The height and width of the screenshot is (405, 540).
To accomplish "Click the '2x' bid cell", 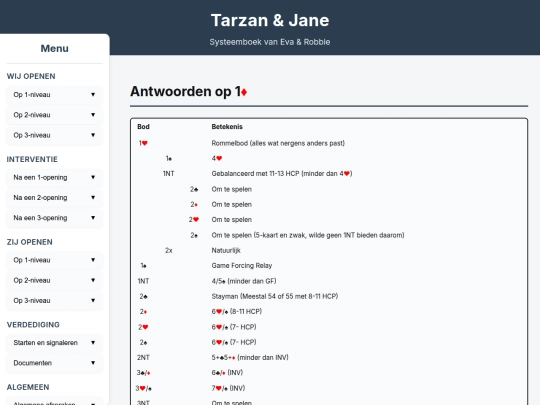I will tap(168, 250).
